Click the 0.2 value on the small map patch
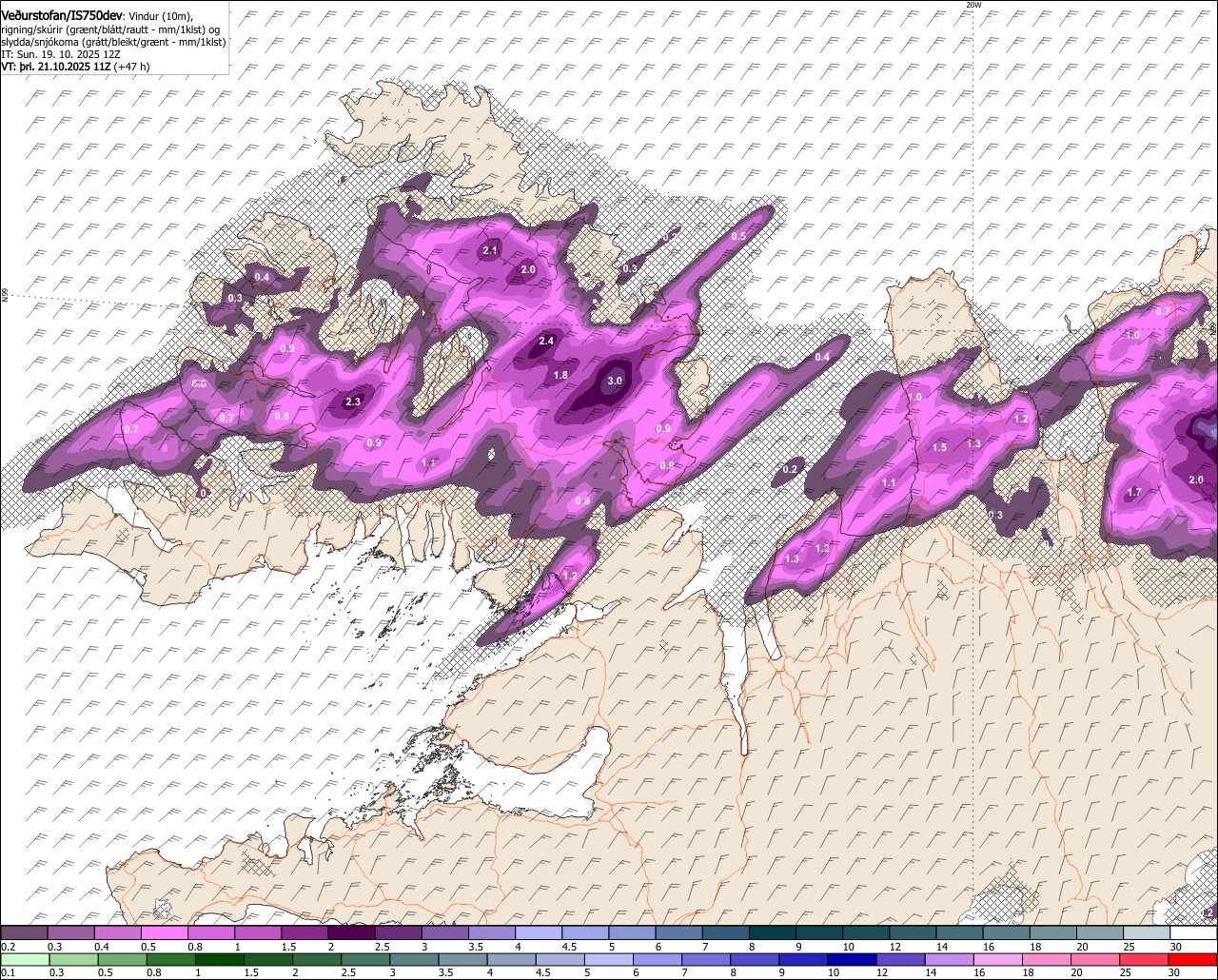The width and height of the screenshot is (1218, 980). pyautogui.click(x=790, y=469)
